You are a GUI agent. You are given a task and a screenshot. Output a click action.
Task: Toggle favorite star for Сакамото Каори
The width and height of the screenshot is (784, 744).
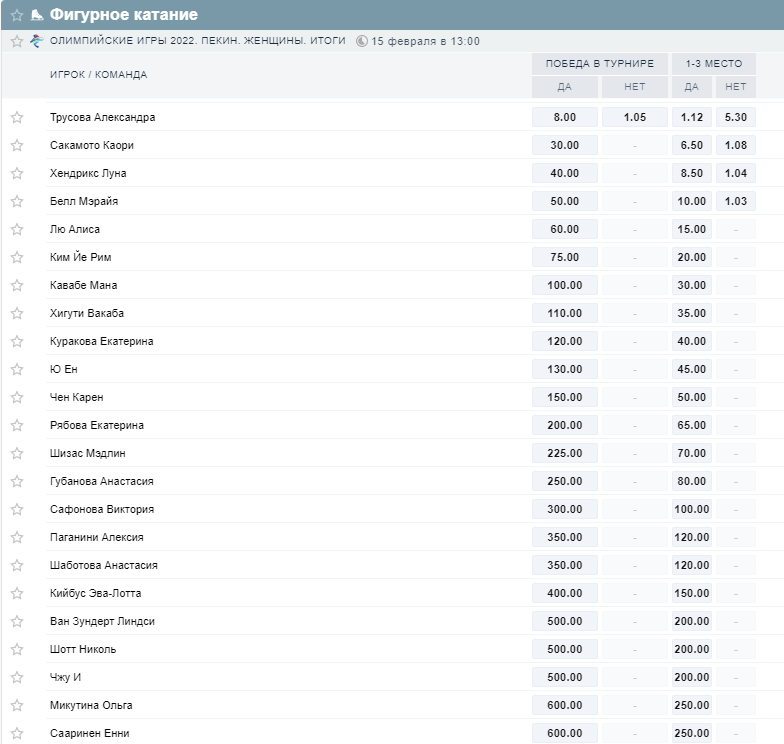(x=17, y=145)
